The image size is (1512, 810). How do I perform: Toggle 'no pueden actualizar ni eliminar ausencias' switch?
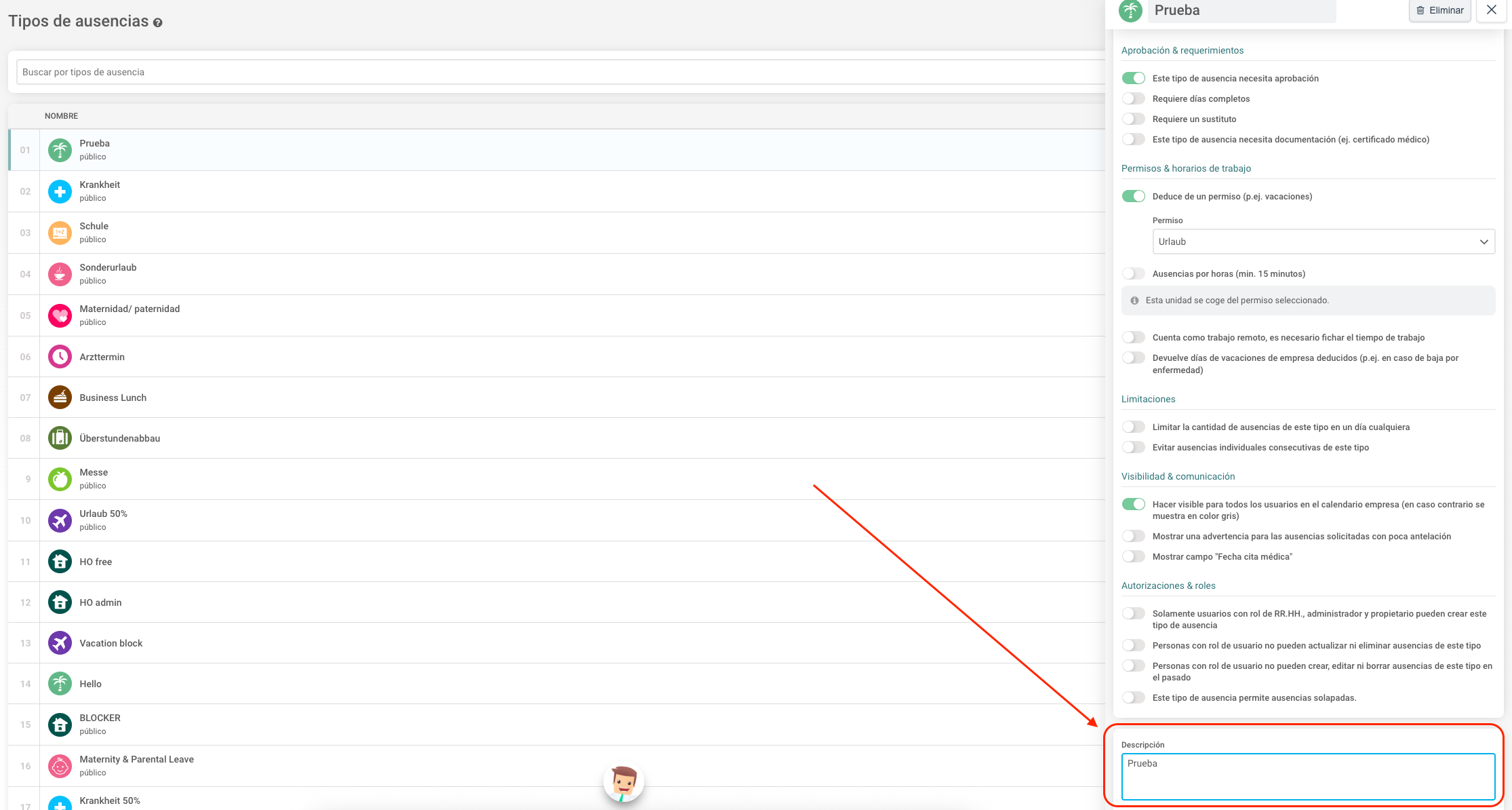coord(1134,646)
